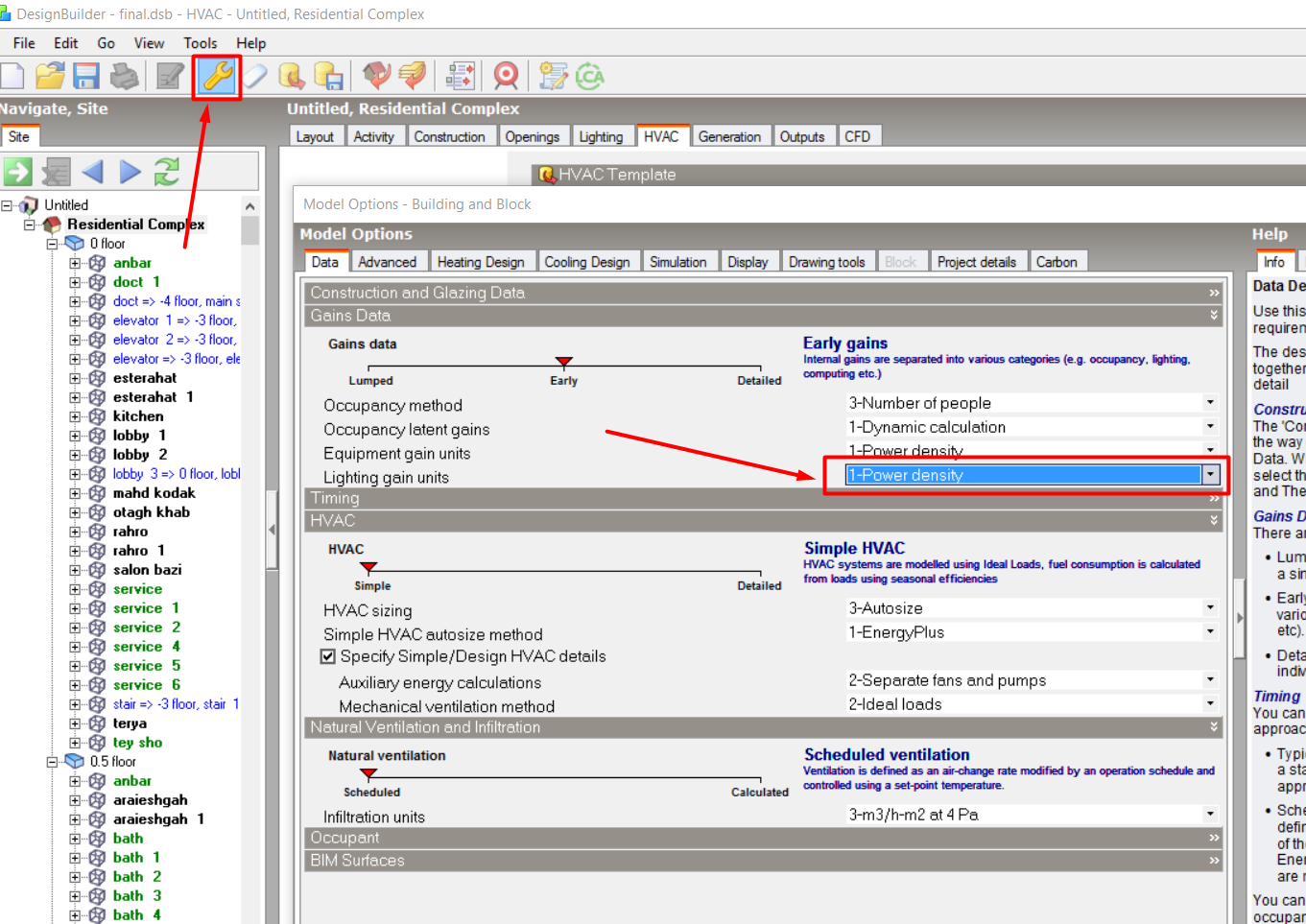Open the Construction tab

click(x=449, y=137)
